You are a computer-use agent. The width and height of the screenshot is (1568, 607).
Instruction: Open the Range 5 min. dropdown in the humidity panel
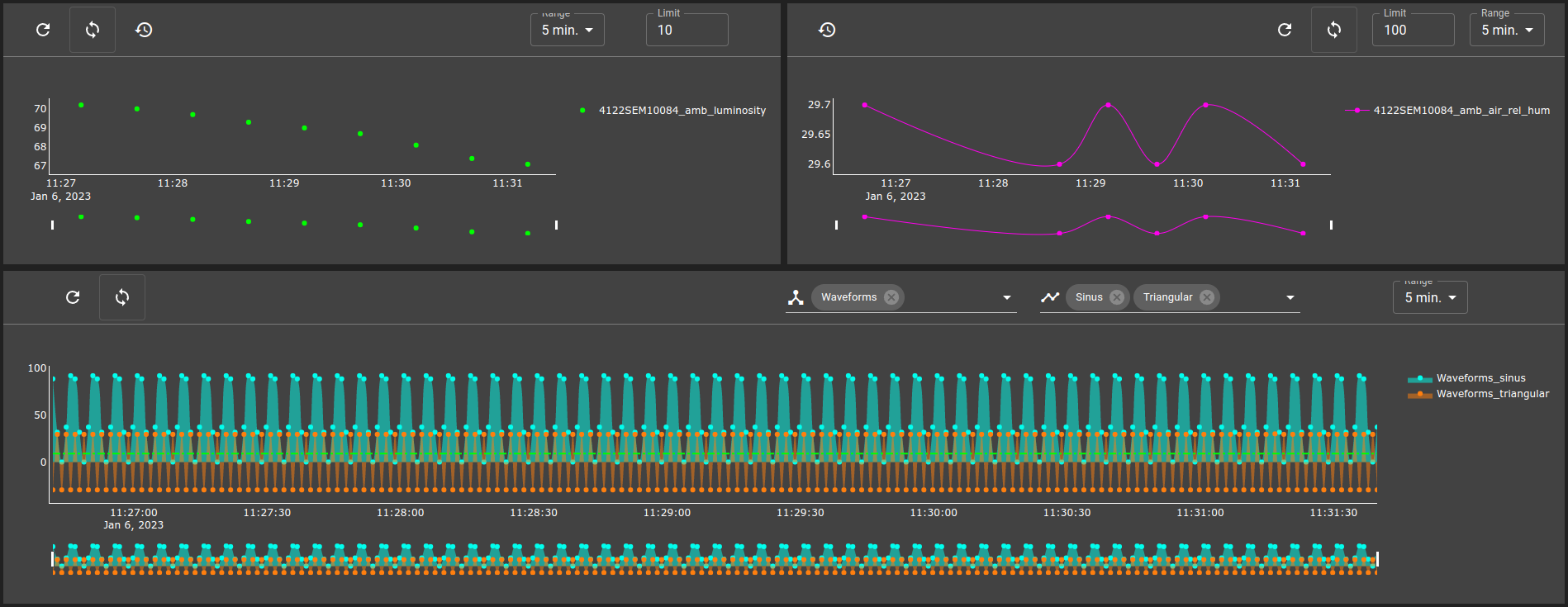[1507, 30]
